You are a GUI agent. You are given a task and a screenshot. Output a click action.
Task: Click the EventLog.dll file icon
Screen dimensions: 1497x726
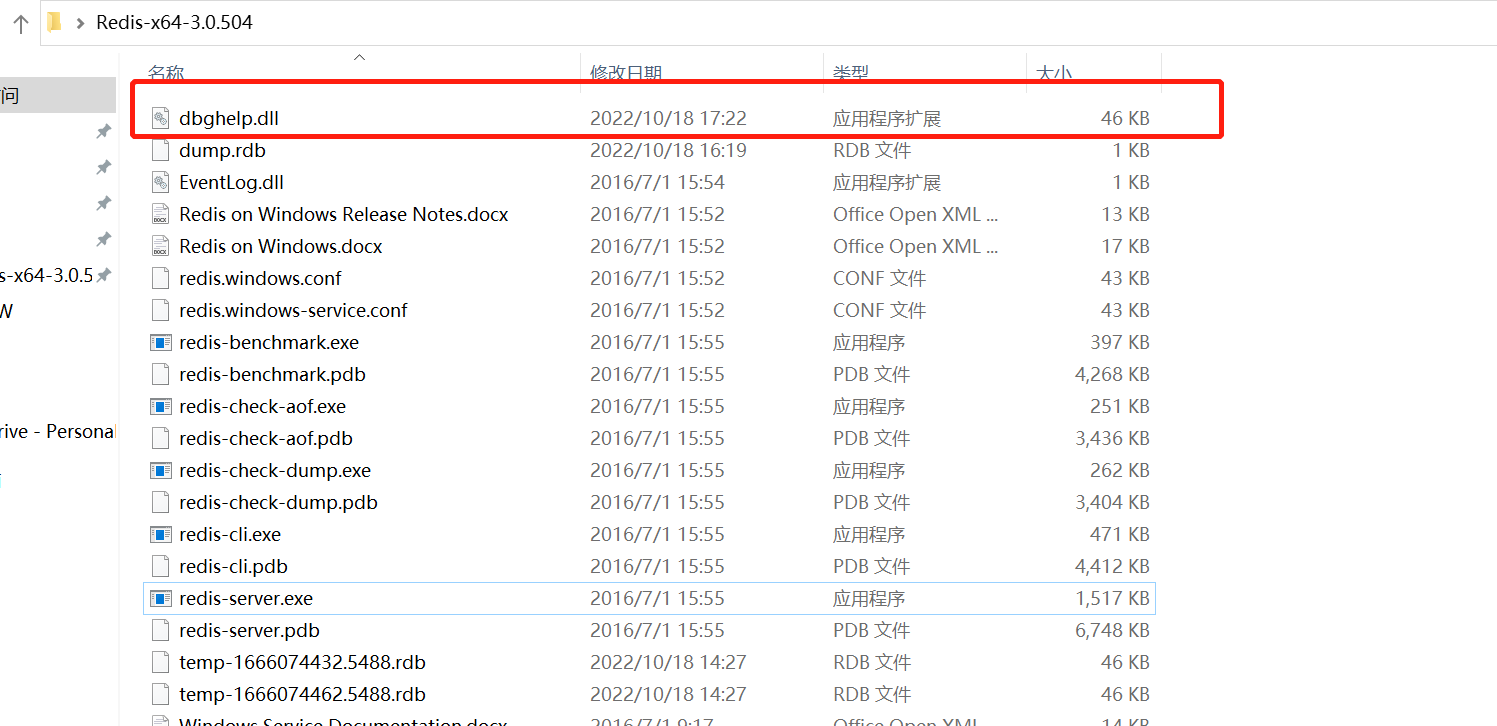[160, 182]
